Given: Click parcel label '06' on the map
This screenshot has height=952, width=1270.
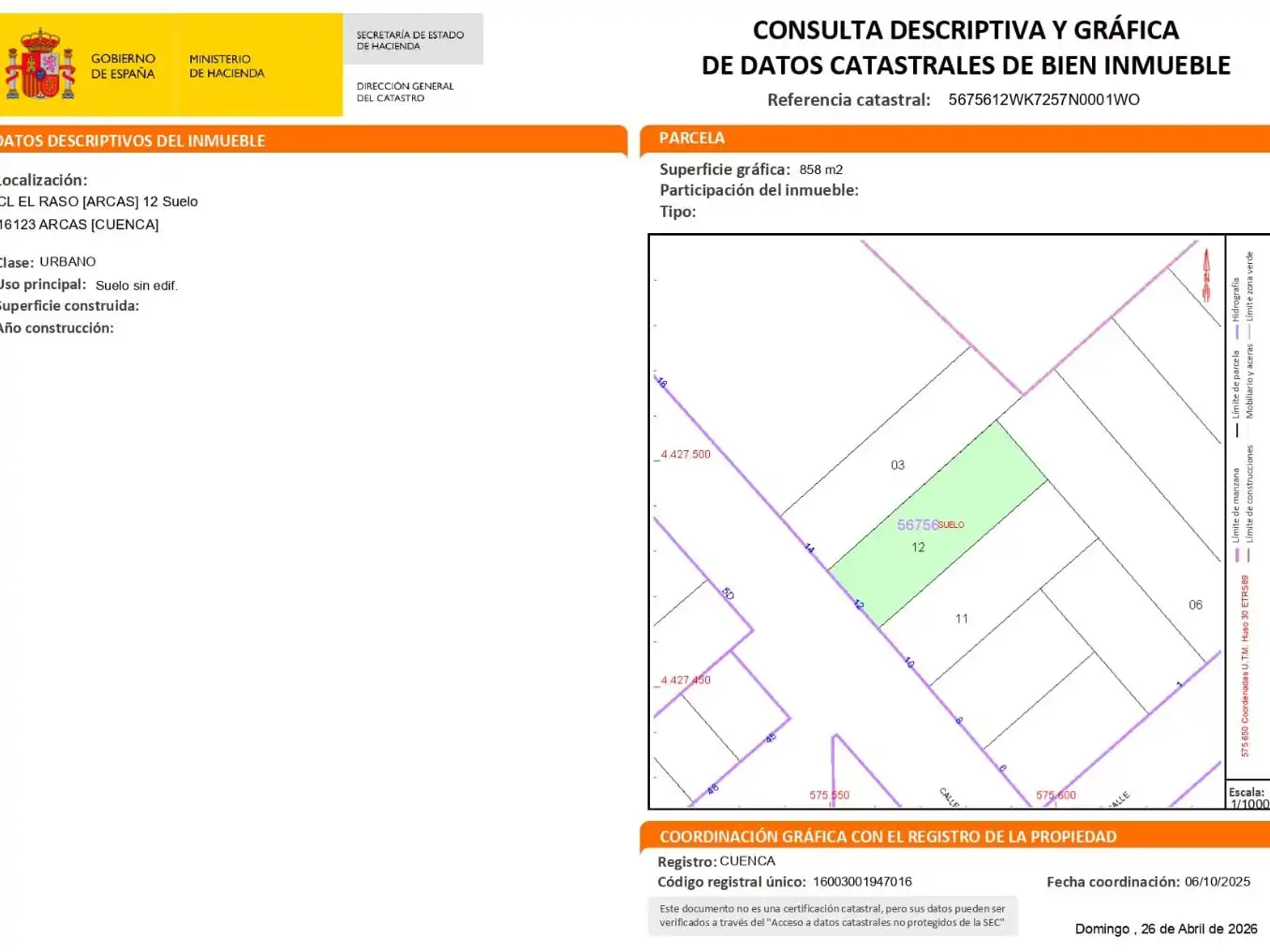Looking at the screenshot, I should tap(1196, 605).
